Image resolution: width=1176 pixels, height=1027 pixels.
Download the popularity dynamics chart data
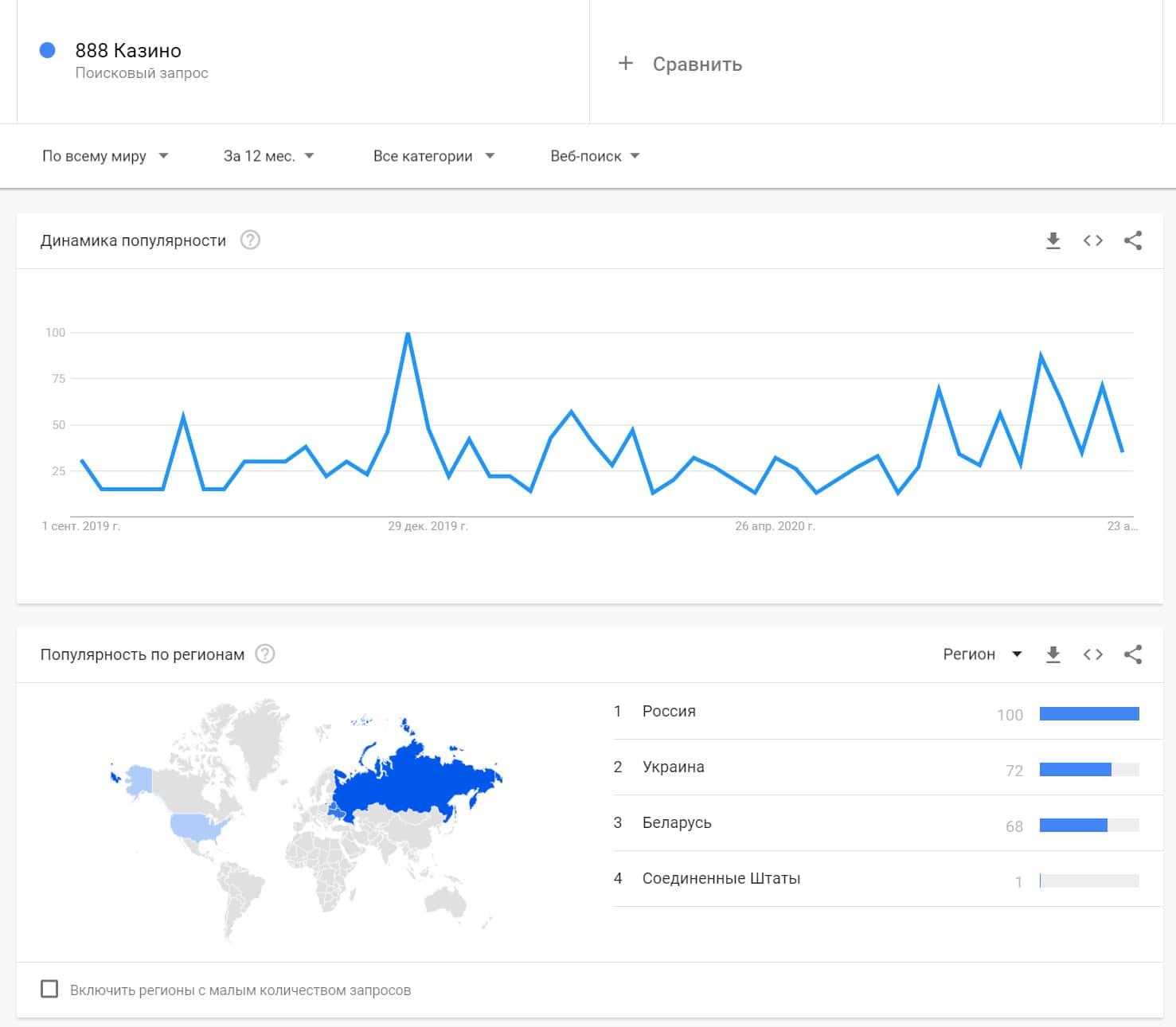pos(1053,240)
